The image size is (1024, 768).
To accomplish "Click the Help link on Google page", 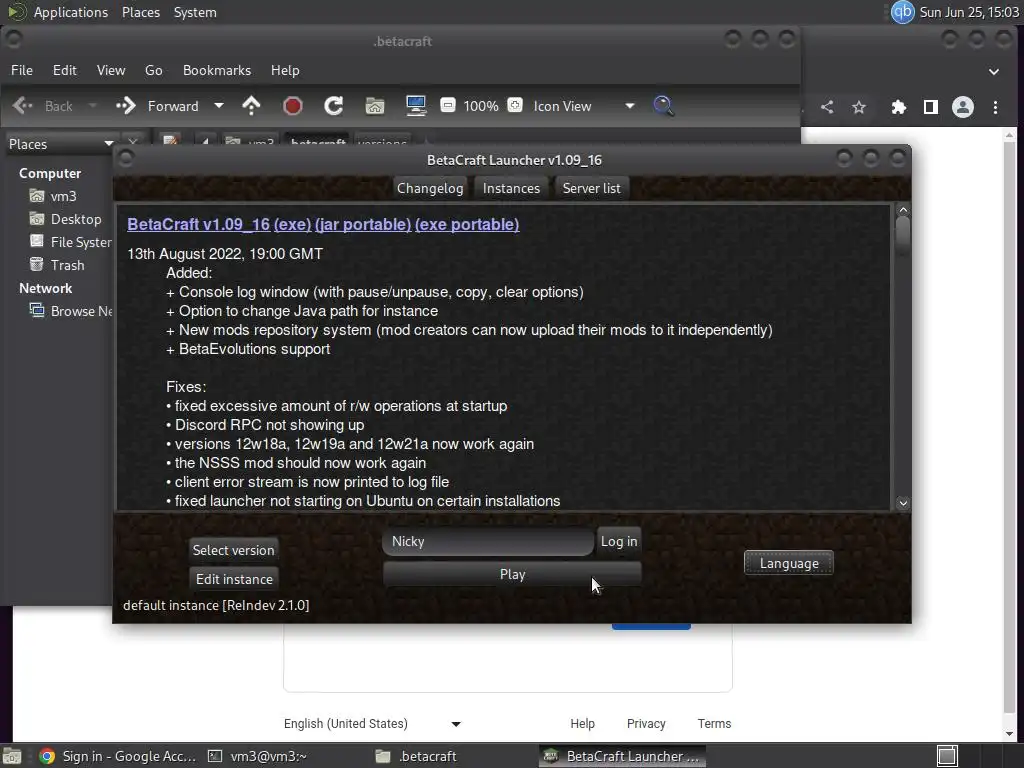I will [583, 724].
